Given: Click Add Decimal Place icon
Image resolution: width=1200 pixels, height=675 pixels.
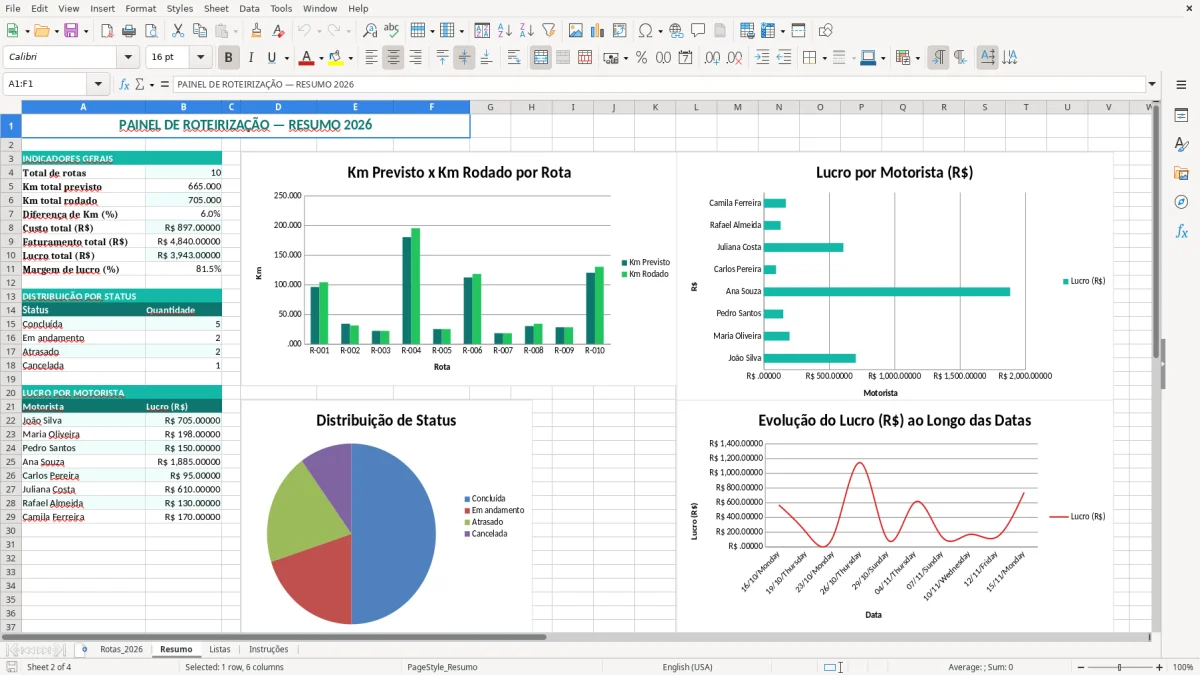Looking at the screenshot, I should pos(711,58).
